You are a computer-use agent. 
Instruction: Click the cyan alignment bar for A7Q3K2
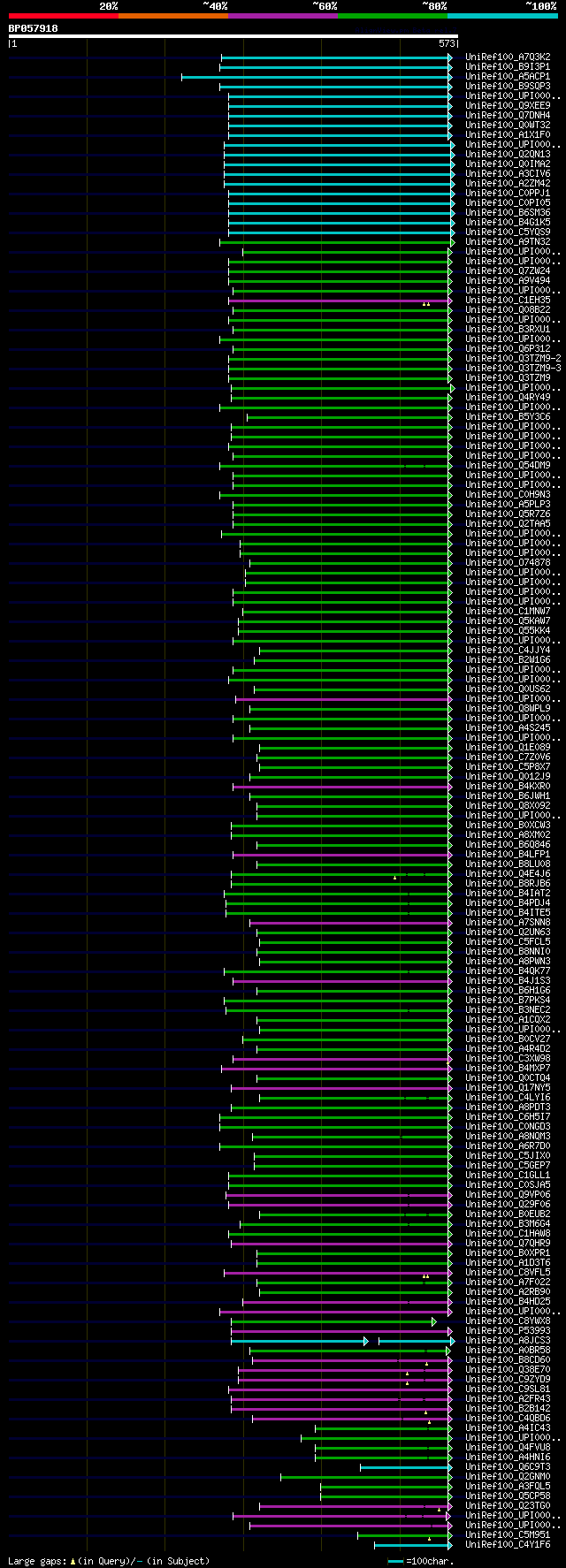click(336, 57)
